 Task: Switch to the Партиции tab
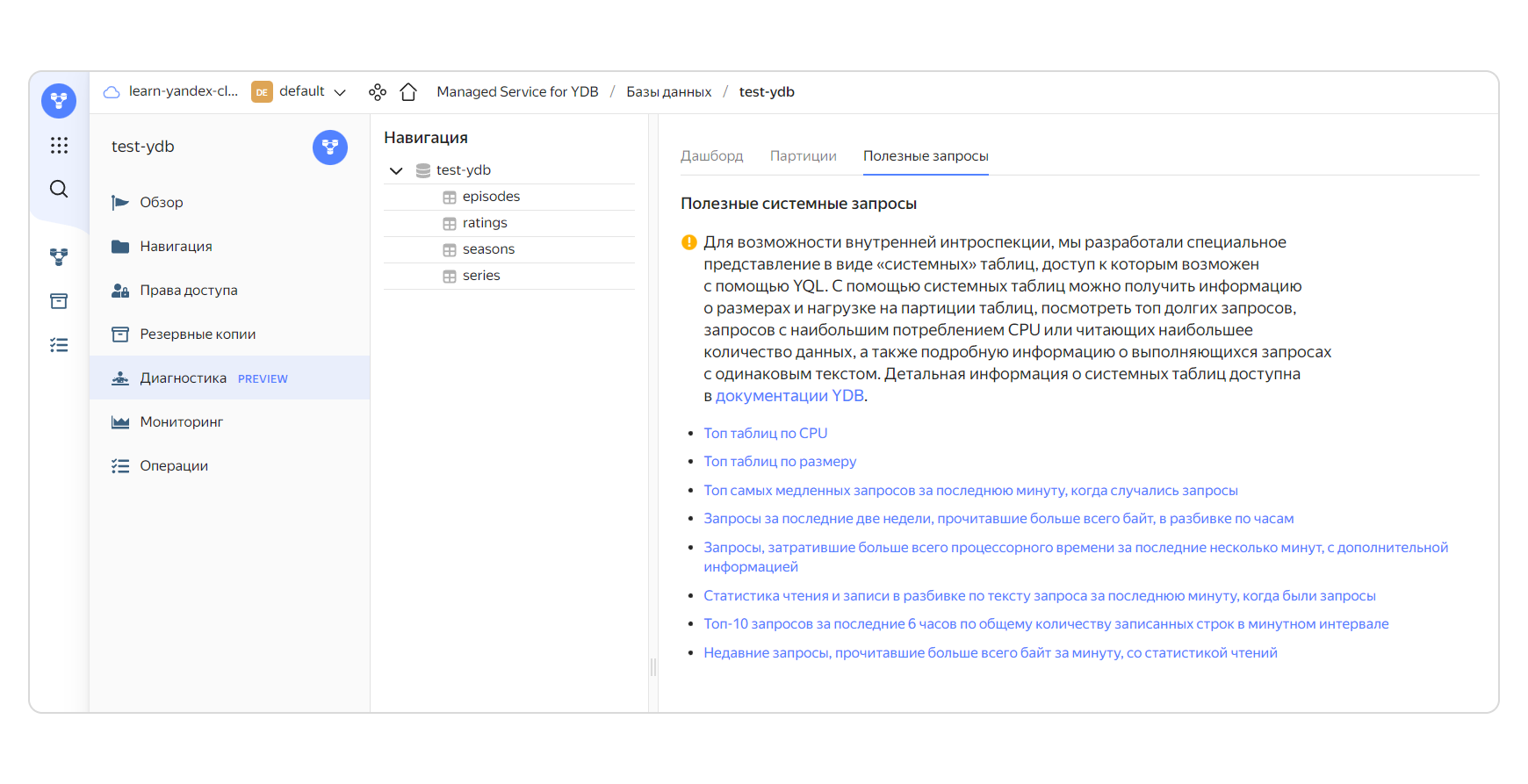click(803, 156)
